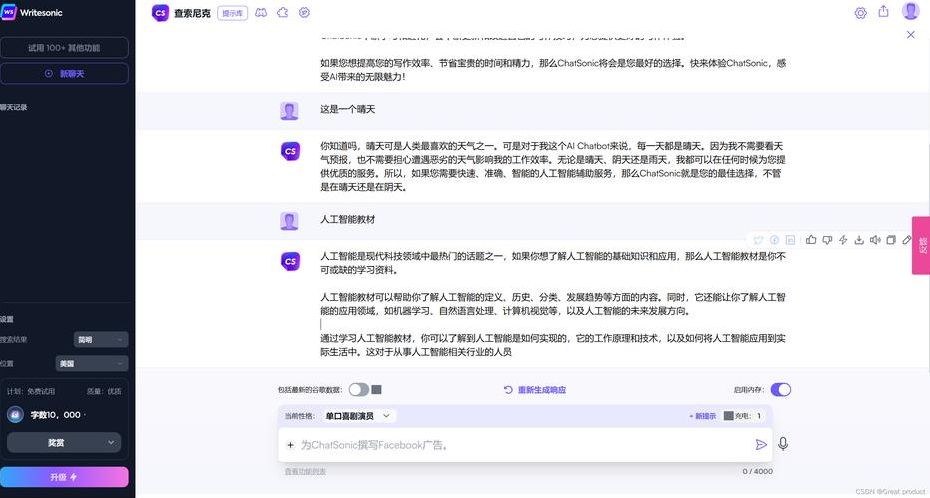Viewport: 930px width, 498px height.
Task: Click the 质量: 优质 label
Action: click(x=104, y=391)
